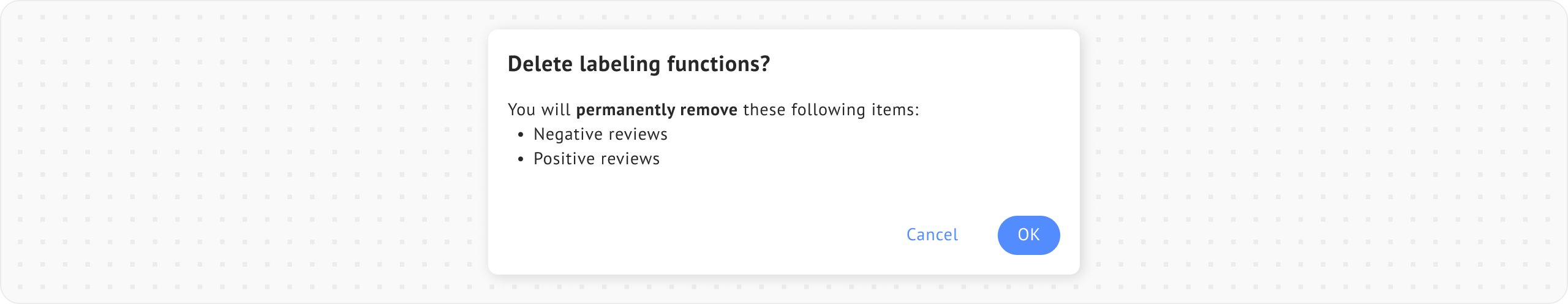The image size is (1568, 304).
Task: Click the "Delete labeling functions?" dialog title
Action: click(x=638, y=64)
